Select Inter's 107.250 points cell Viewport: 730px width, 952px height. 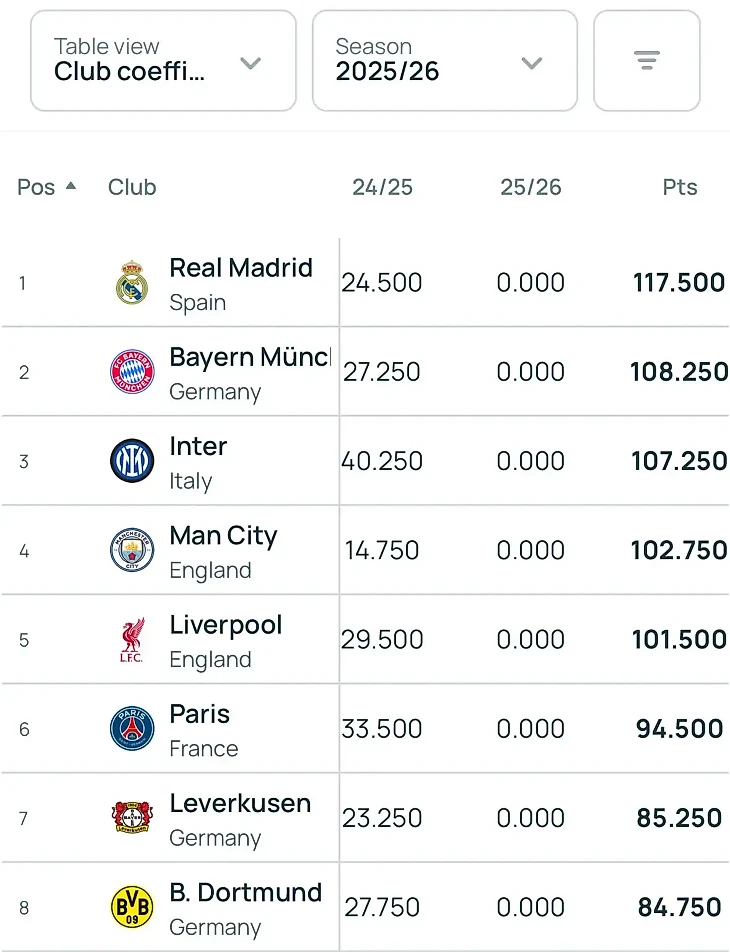pos(679,461)
